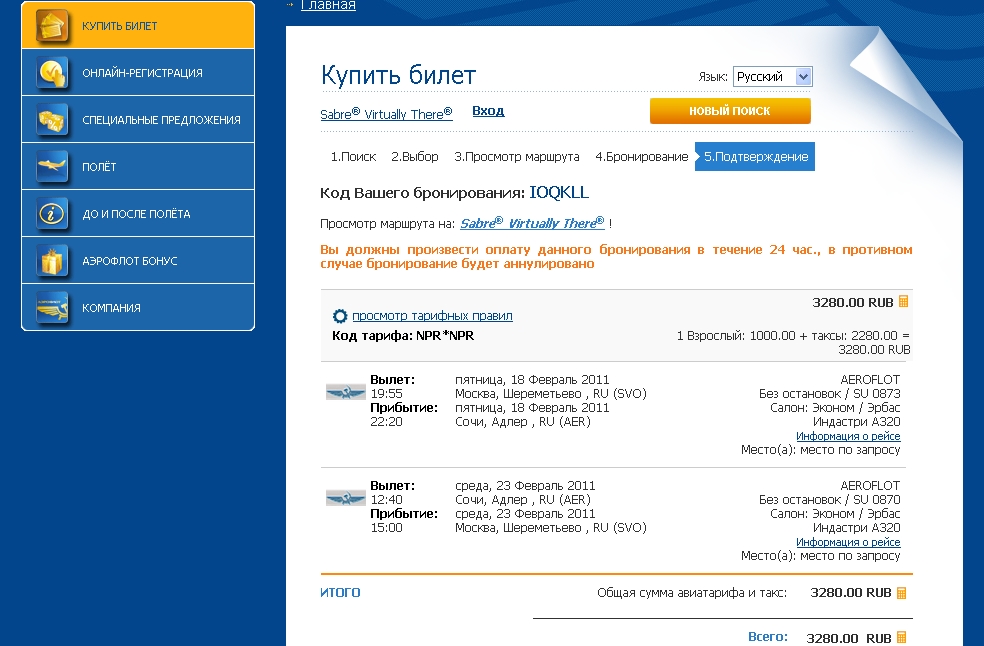Click calculator icon beside Всего total
This screenshot has height=646, width=984.
[x=902, y=637]
